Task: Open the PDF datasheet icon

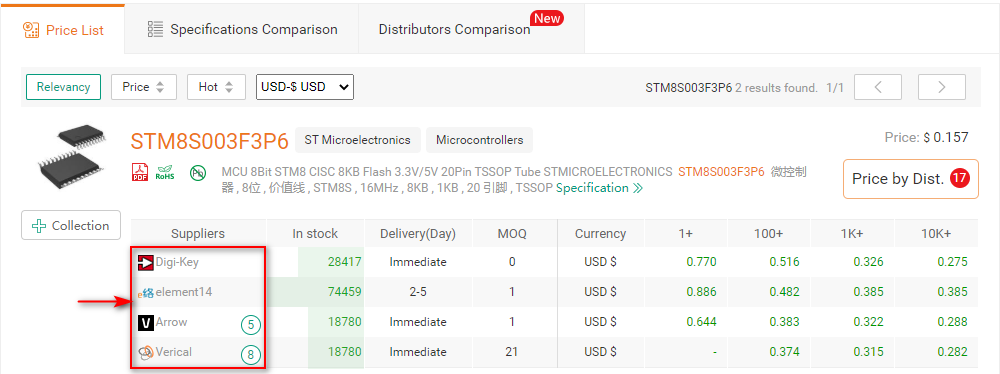Action: (x=140, y=172)
